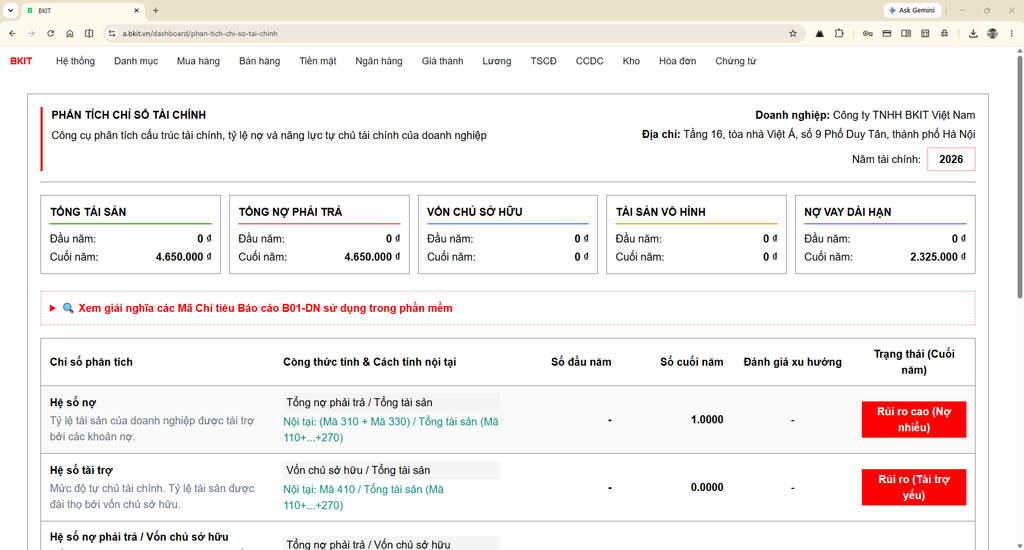Click the Trạng thái (Cuối năm) column header
1024x550 pixels.
pyautogui.click(x=914, y=362)
